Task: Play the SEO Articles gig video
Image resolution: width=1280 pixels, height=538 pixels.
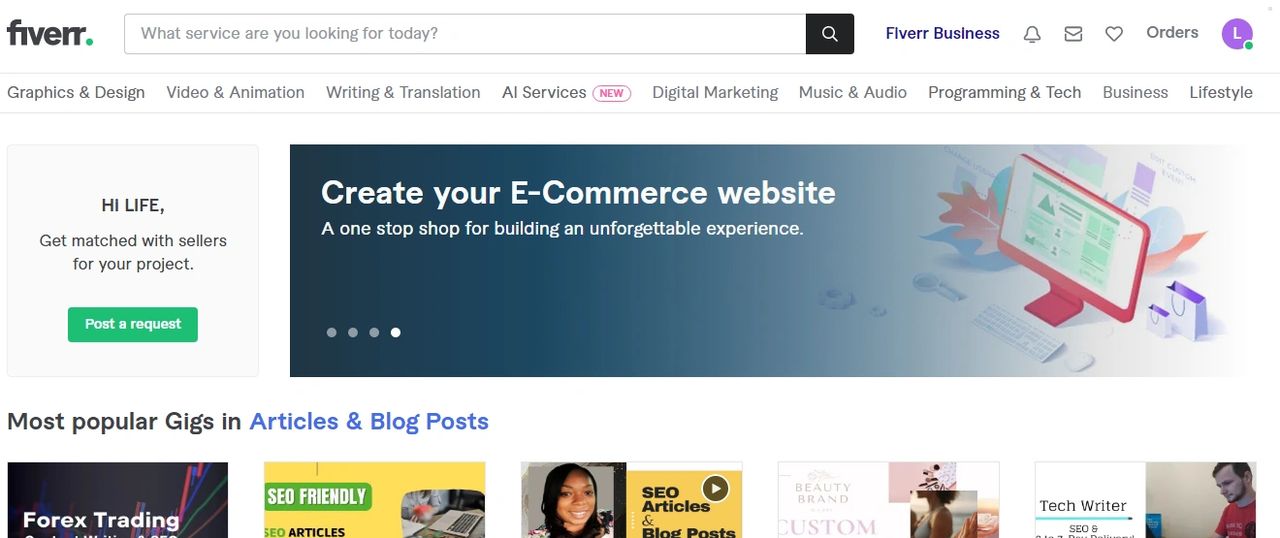Action: point(715,488)
